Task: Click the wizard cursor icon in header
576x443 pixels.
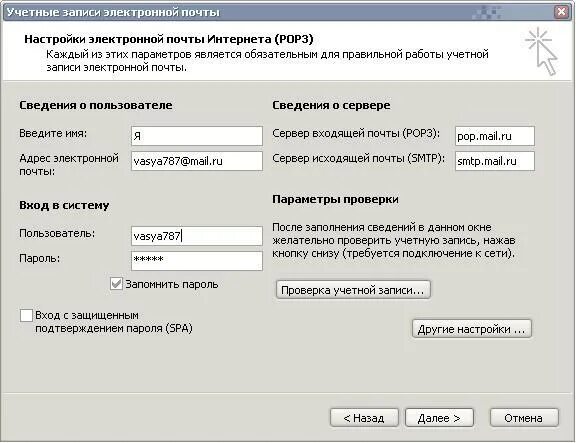Action: [542, 51]
